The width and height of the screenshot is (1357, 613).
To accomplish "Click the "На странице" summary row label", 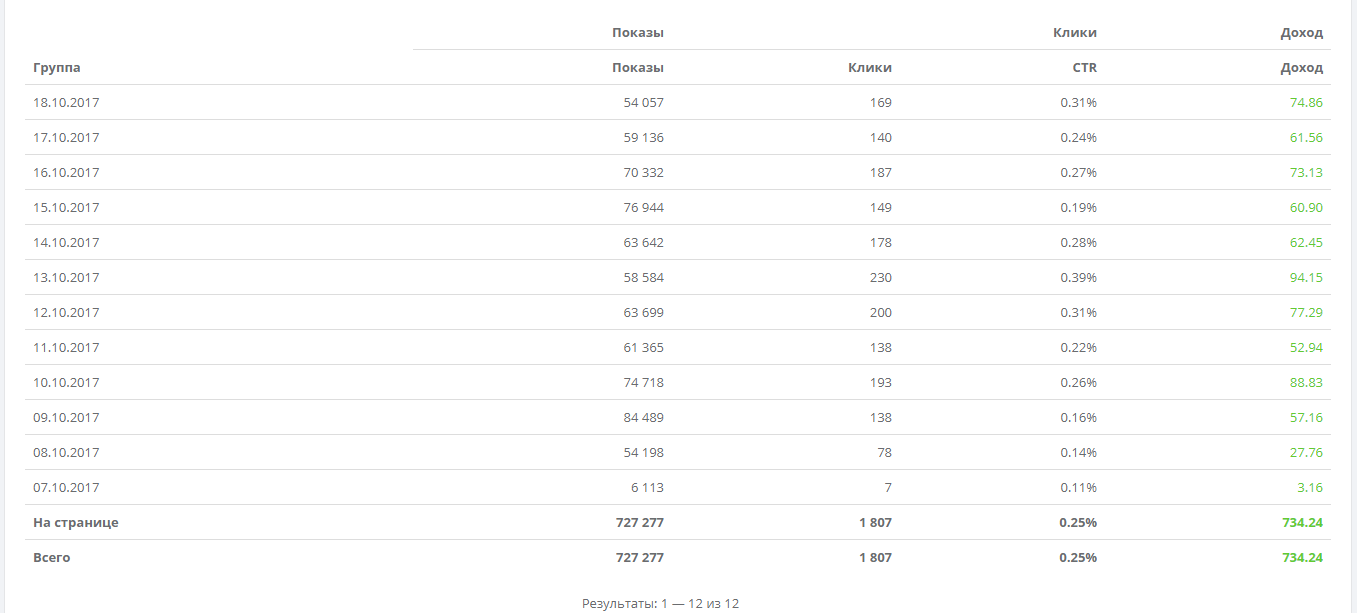I will [76, 522].
